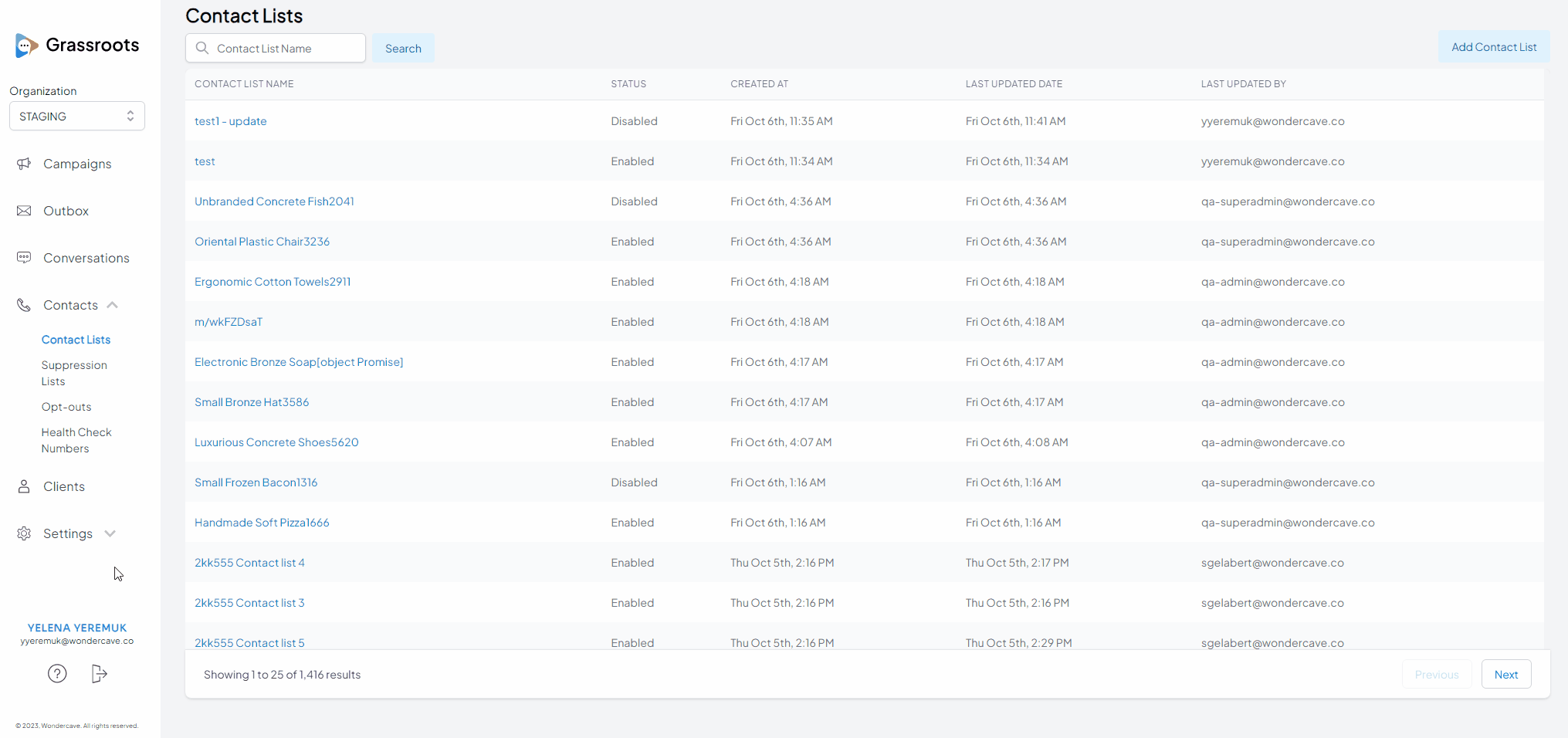Click the Clients person icon
Viewport: 1568px width, 738px height.
pos(24,486)
